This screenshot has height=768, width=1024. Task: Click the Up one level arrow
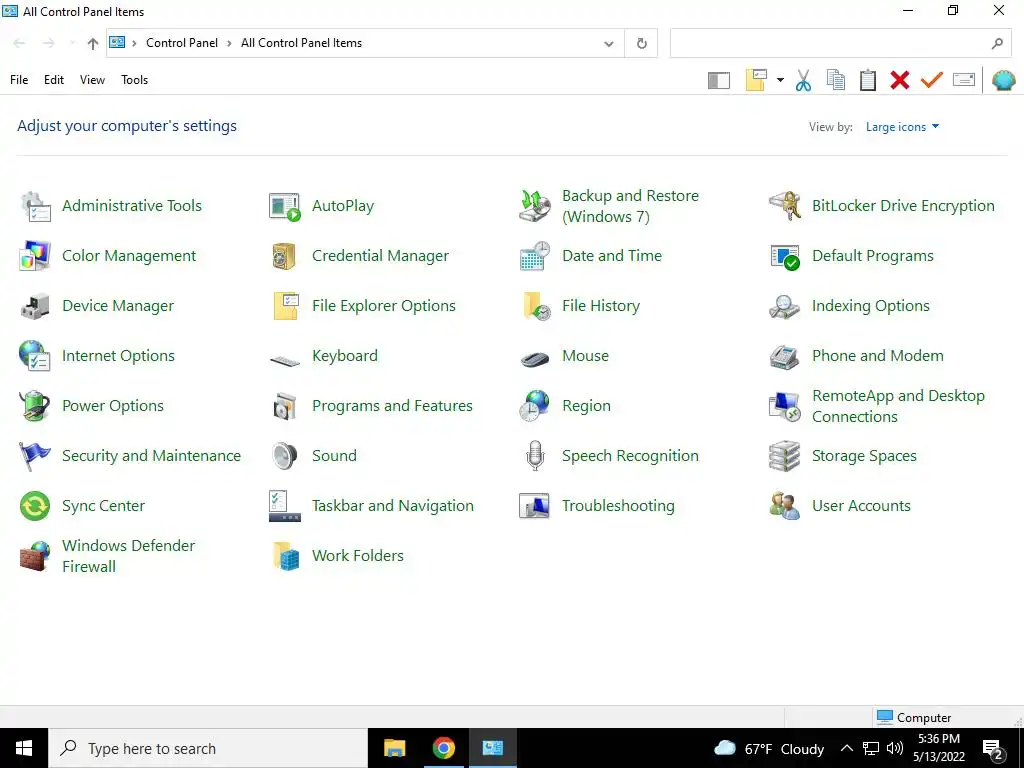93,44
